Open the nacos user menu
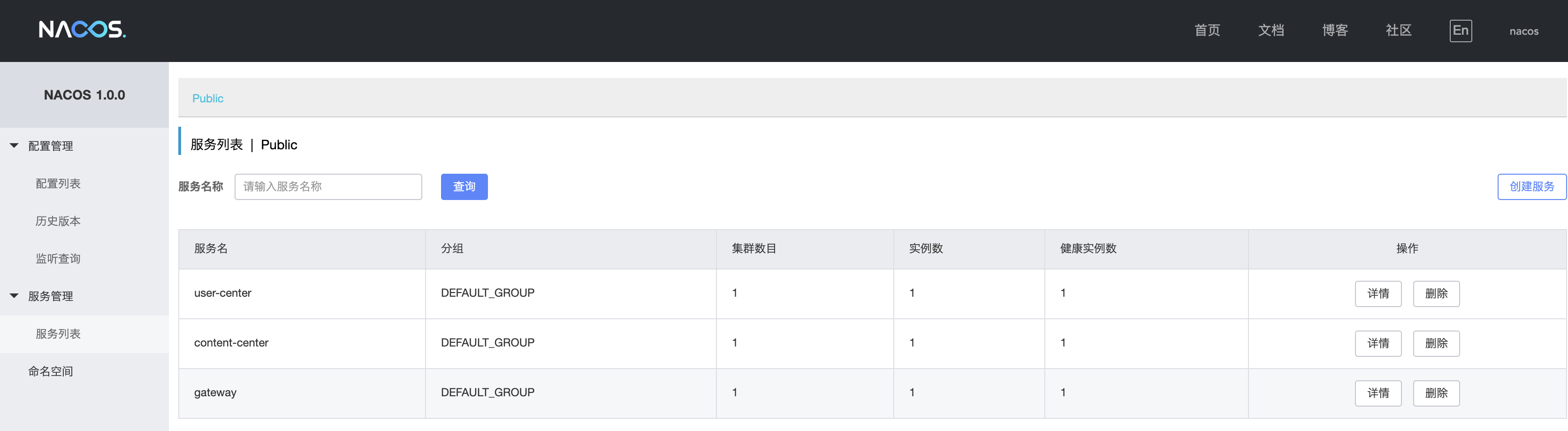Screen dimensions: 1568x431 click(1523, 31)
